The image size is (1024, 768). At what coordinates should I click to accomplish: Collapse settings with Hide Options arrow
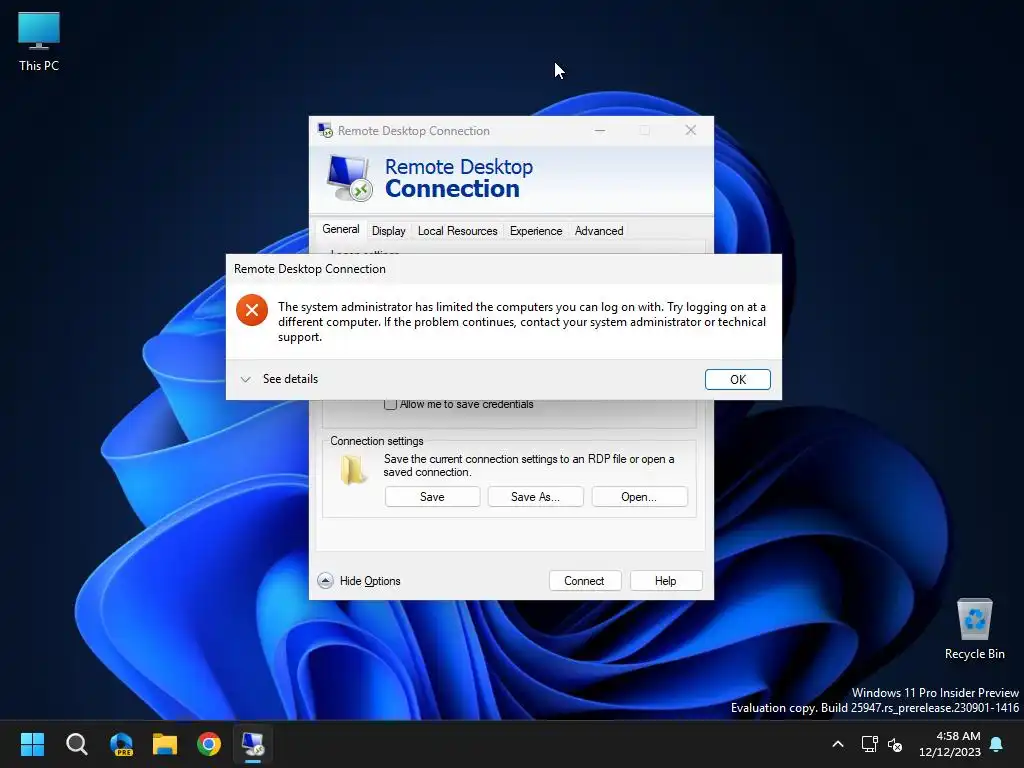[x=325, y=581]
